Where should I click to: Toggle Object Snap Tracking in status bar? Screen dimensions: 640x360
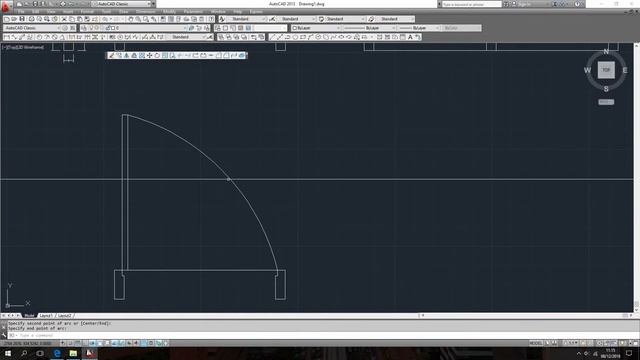114,343
